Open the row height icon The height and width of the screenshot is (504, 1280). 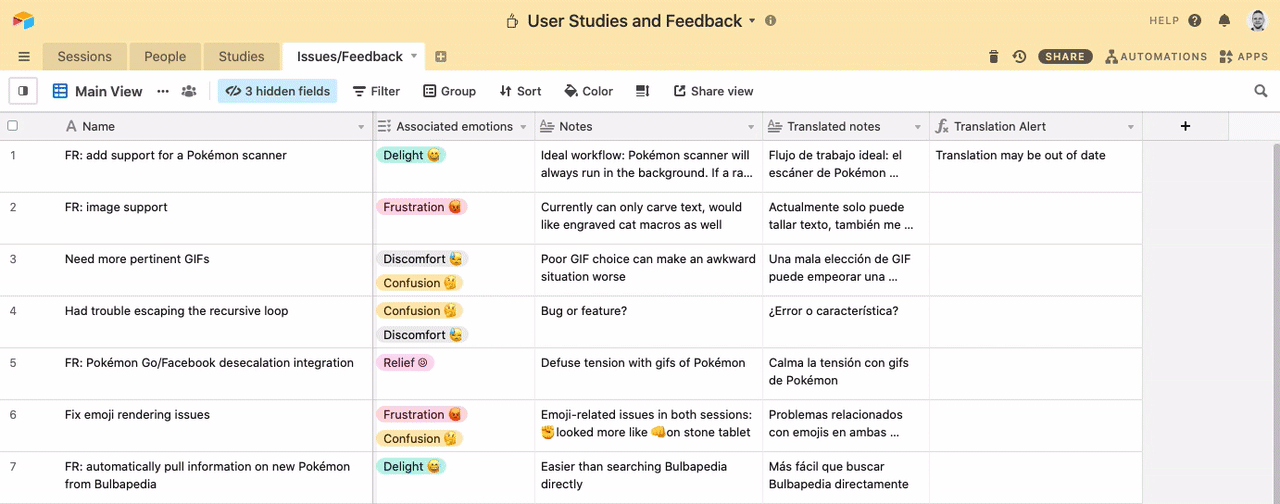coord(642,91)
